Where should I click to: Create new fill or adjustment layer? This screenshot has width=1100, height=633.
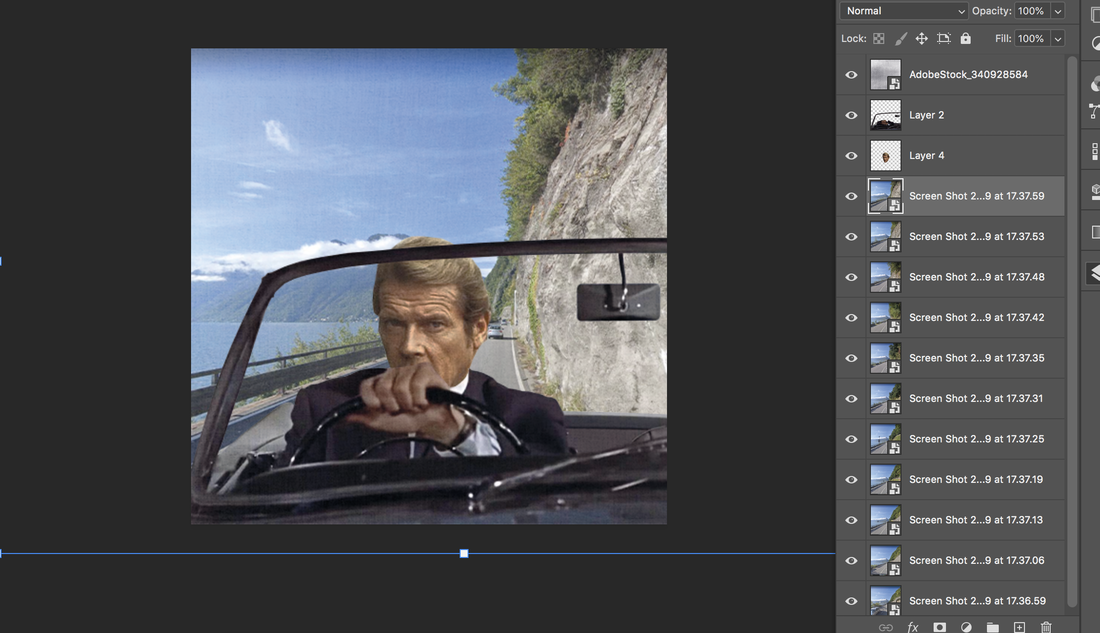pos(966,627)
